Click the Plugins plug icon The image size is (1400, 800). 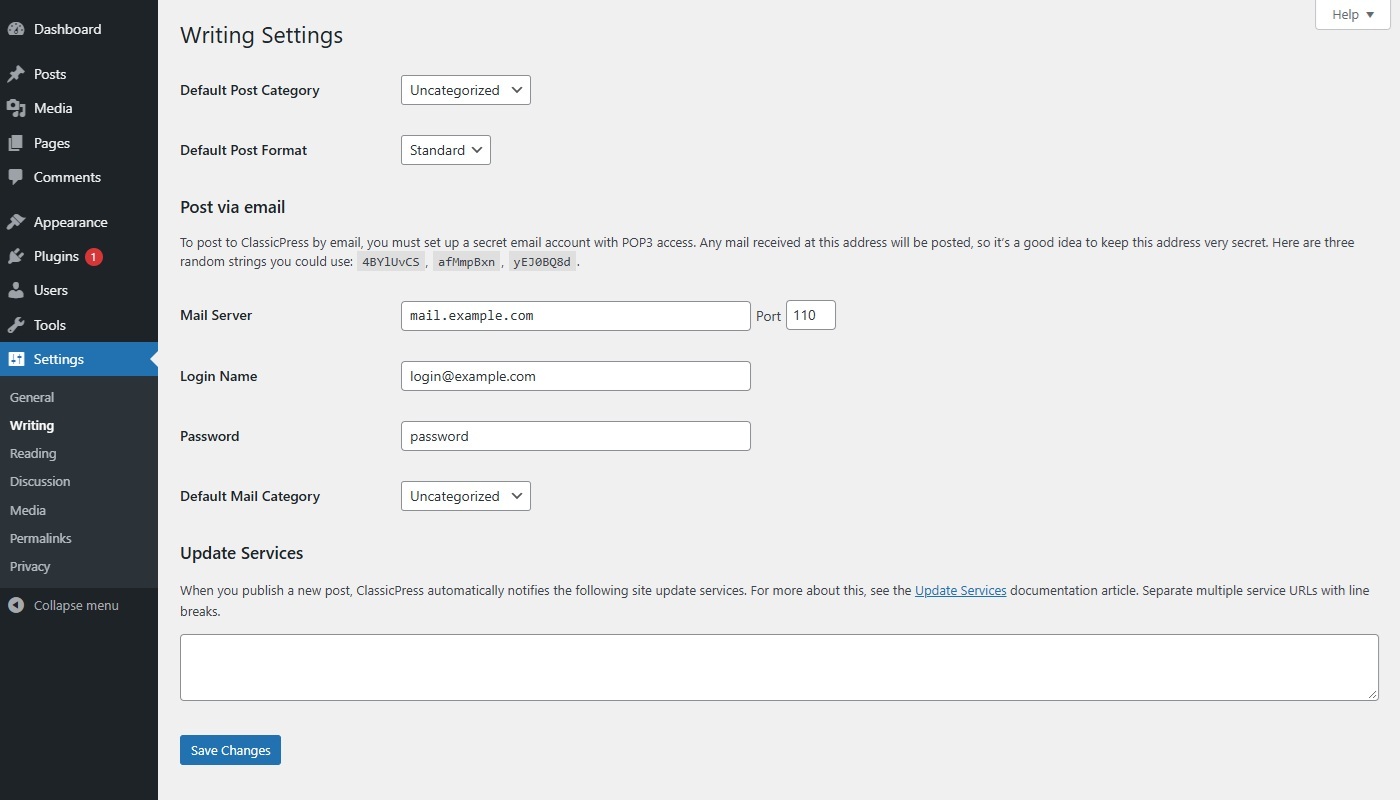click(16, 256)
